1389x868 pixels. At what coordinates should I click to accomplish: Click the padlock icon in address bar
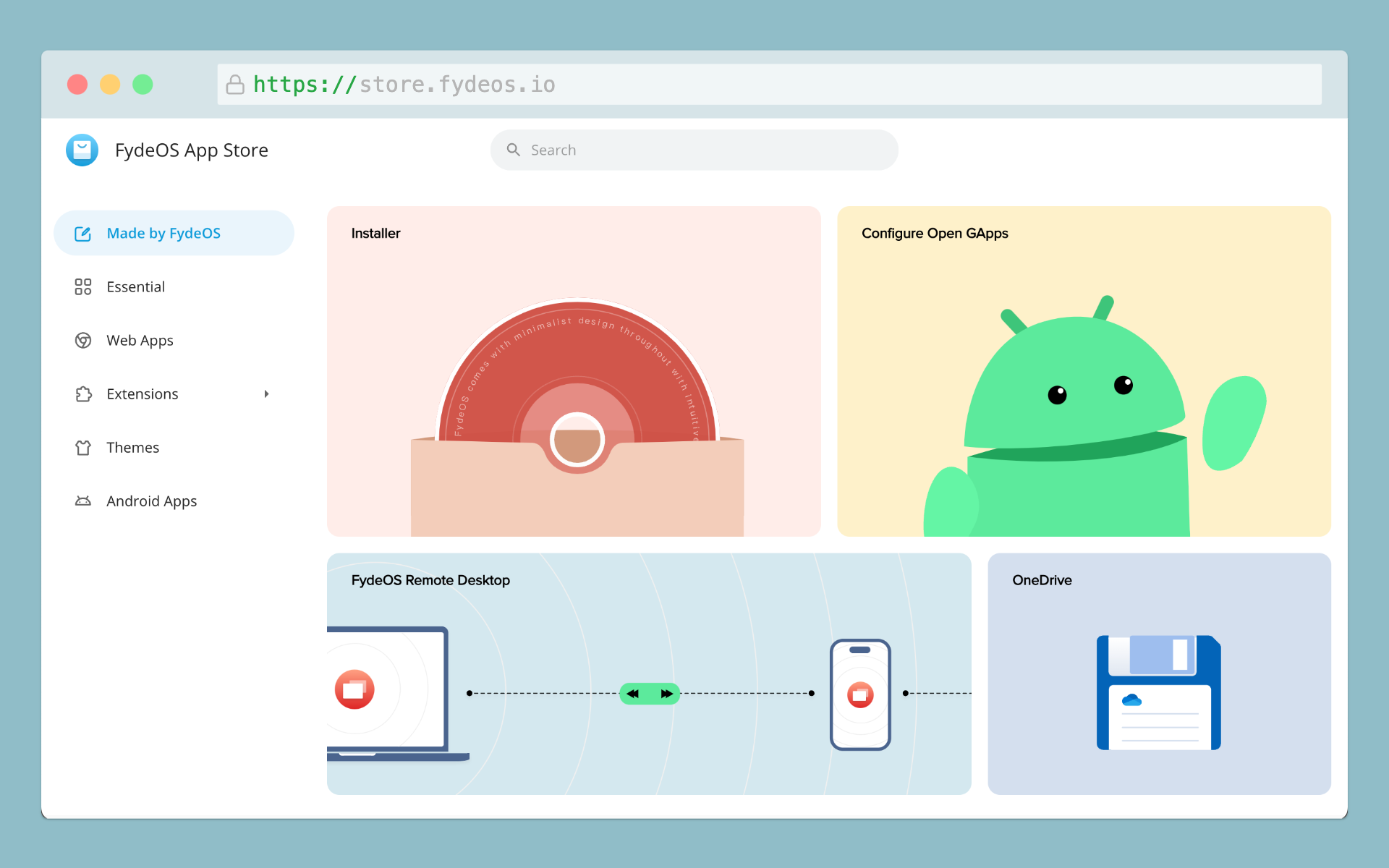(x=235, y=85)
